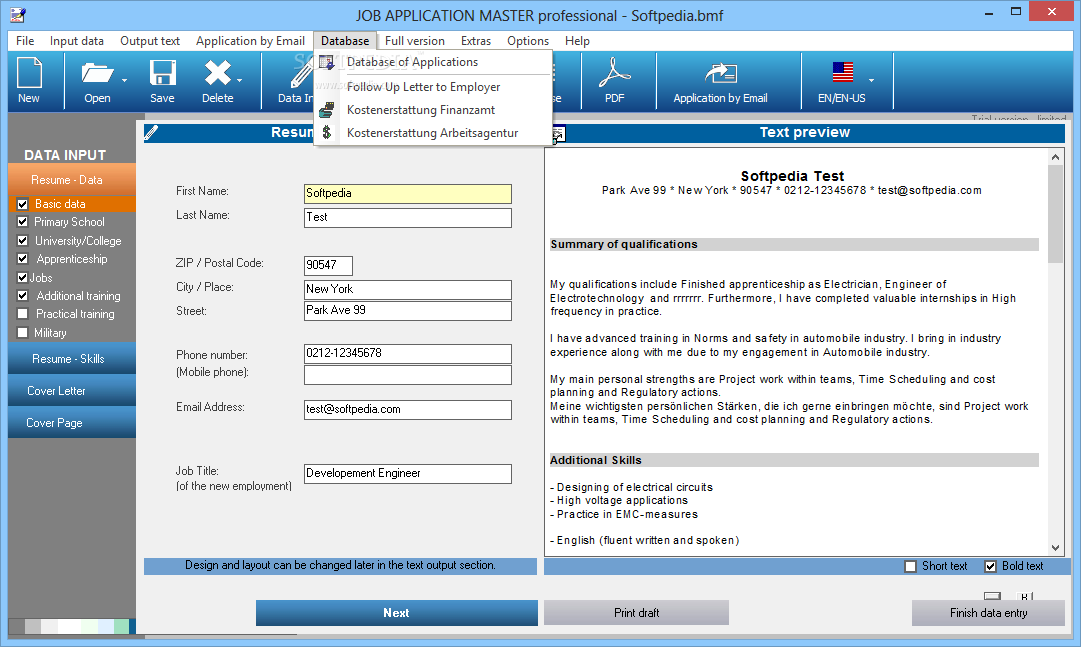This screenshot has width=1081, height=647.
Task: Expand the language dropdown arrow next to the flag
Action: coord(871,81)
